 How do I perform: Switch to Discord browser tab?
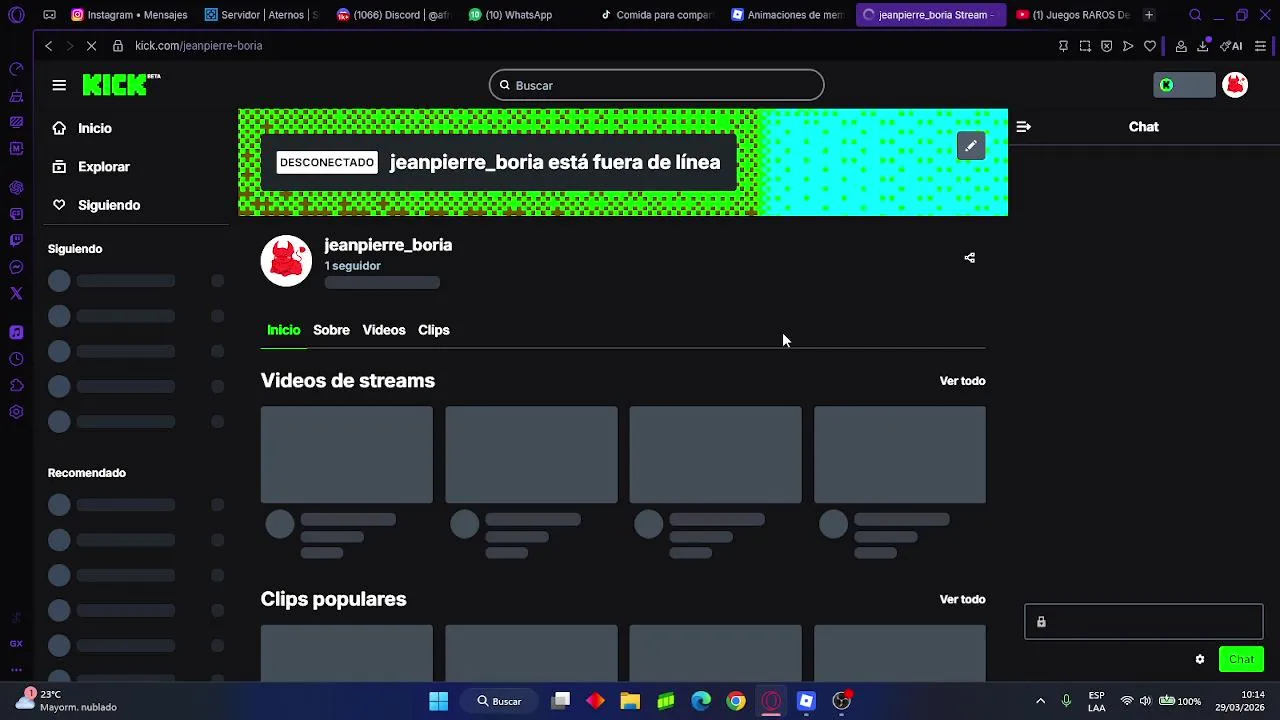[394, 15]
